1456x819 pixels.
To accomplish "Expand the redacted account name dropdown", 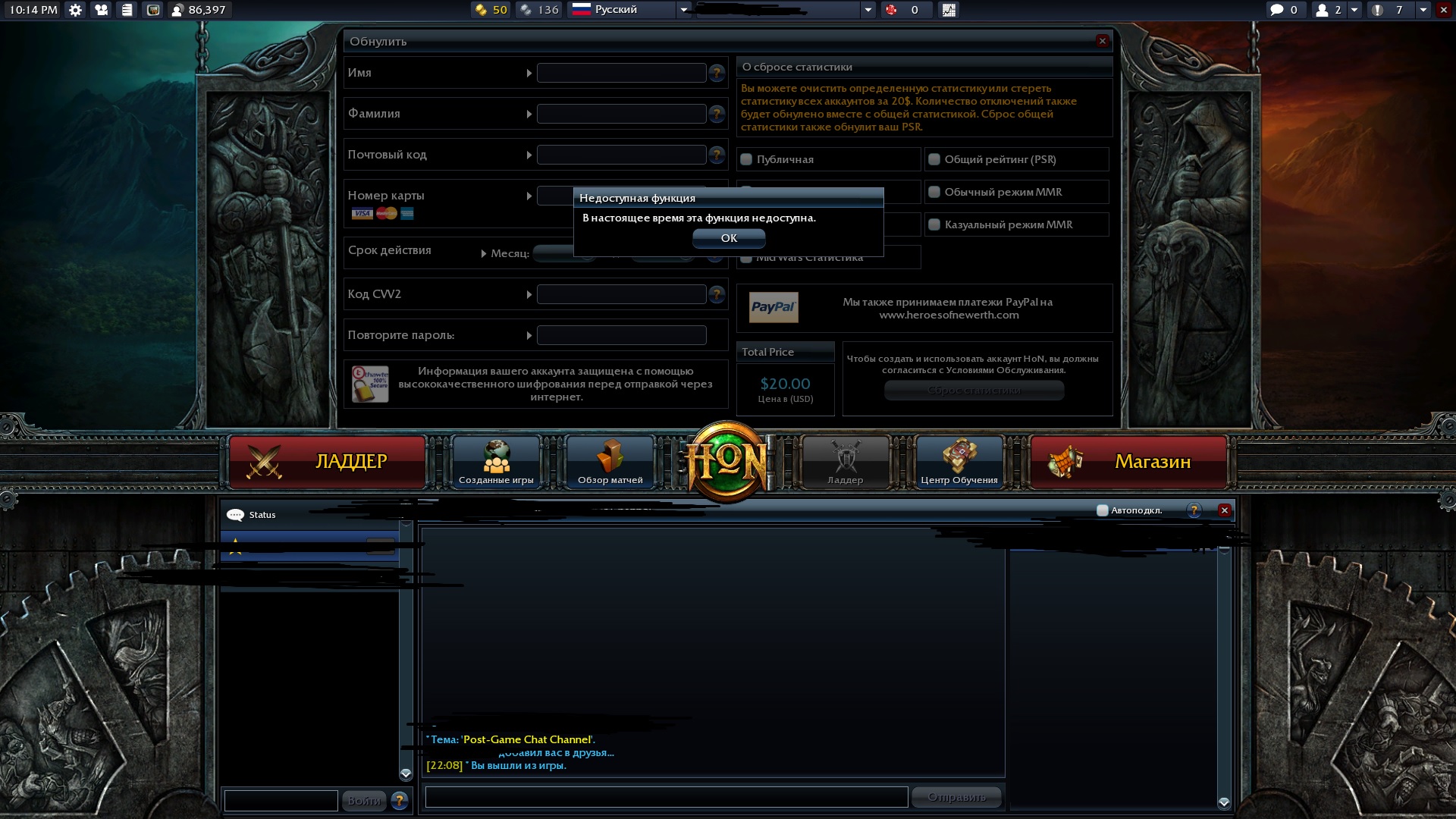I will (868, 10).
